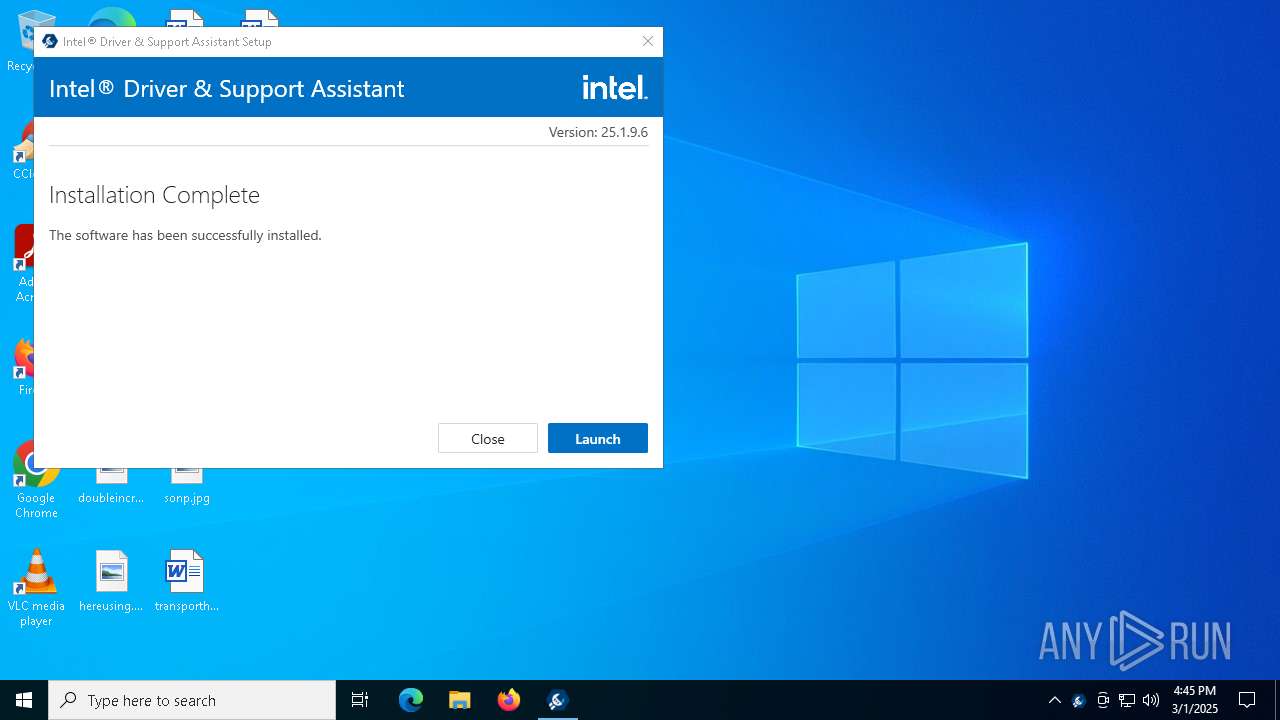The width and height of the screenshot is (1280, 720).
Task: Click the taskbar search box
Action: [x=192, y=700]
